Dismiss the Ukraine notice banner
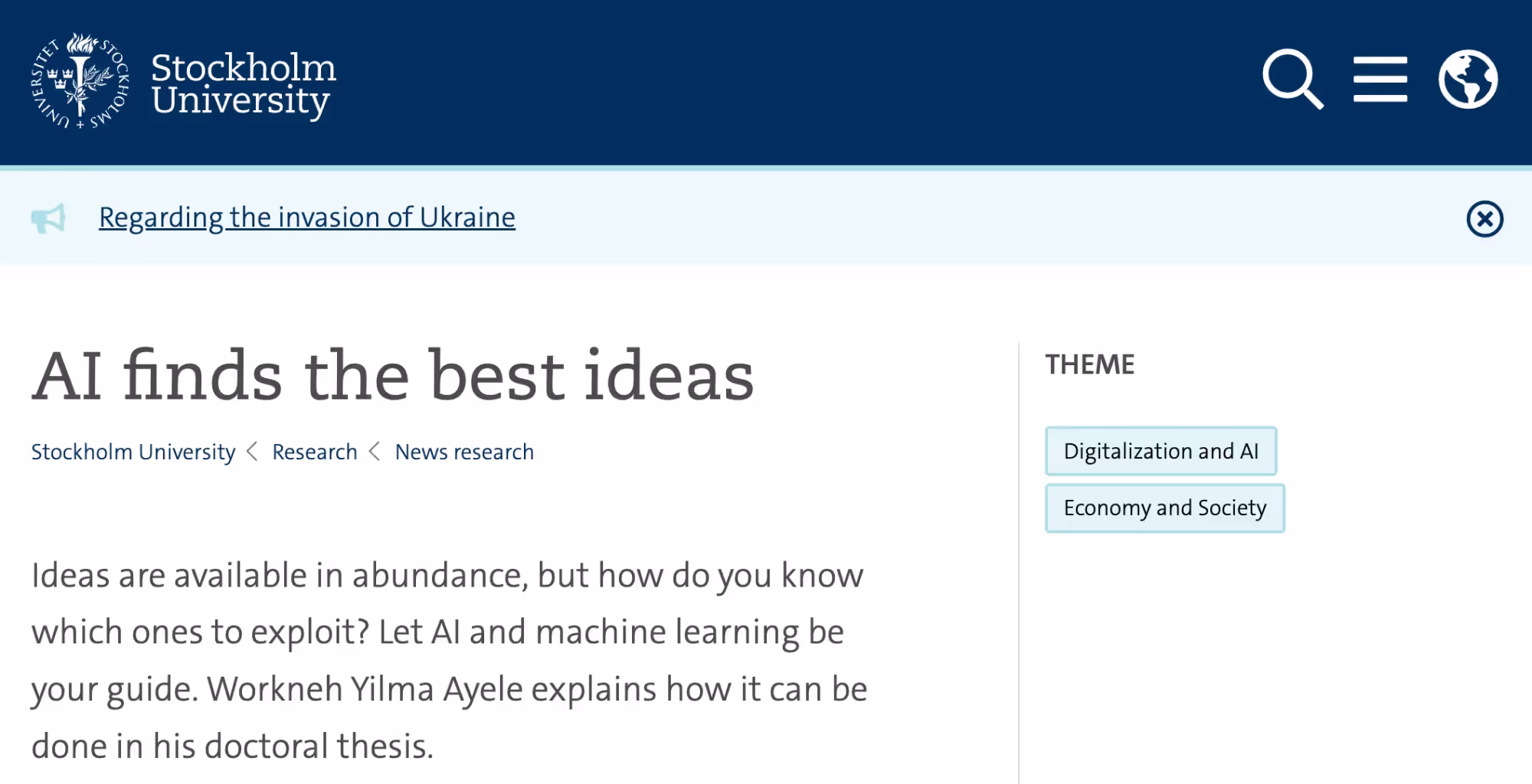Image resolution: width=1532 pixels, height=784 pixels. point(1485,220)
